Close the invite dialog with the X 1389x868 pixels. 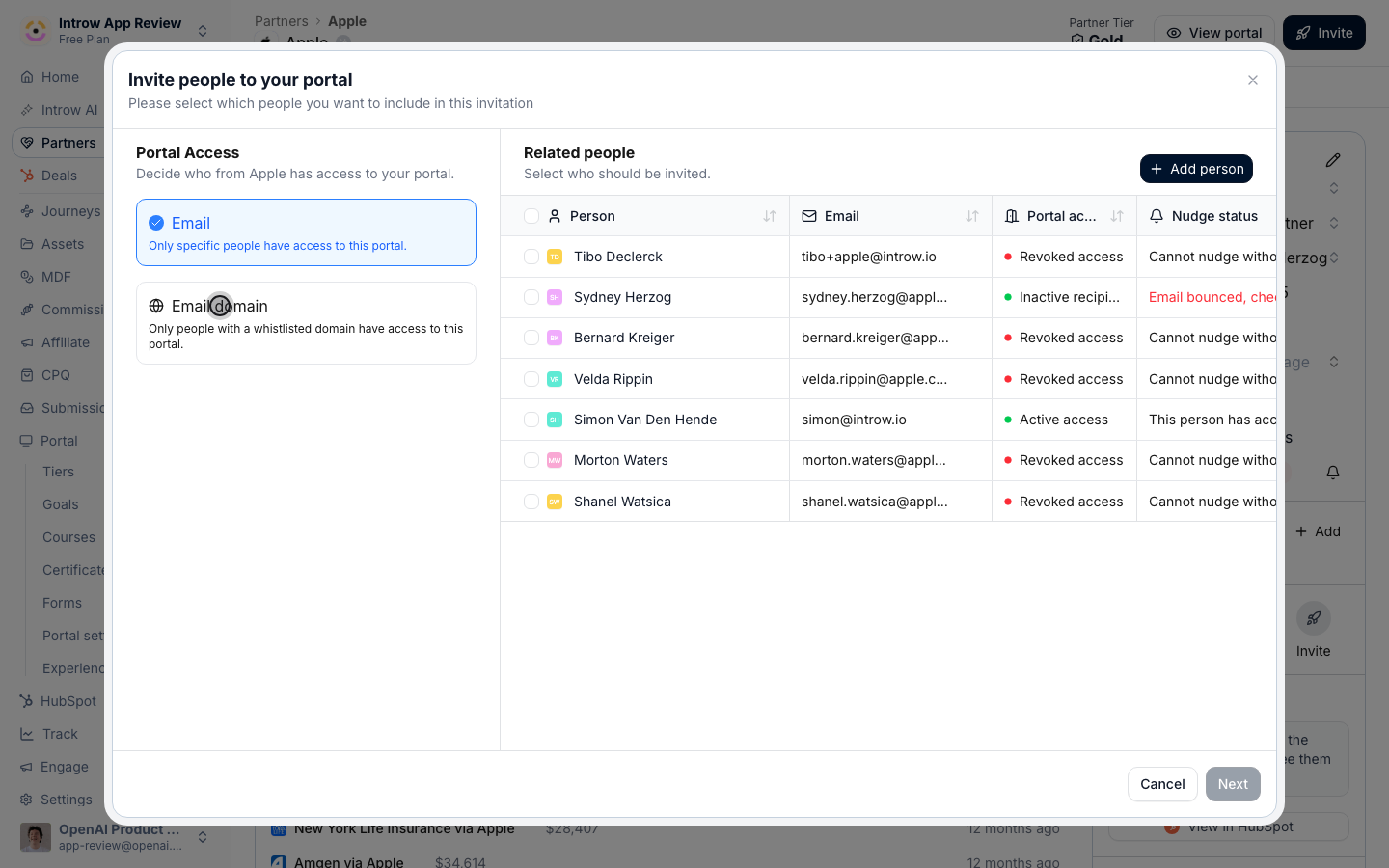(1253, 80)
